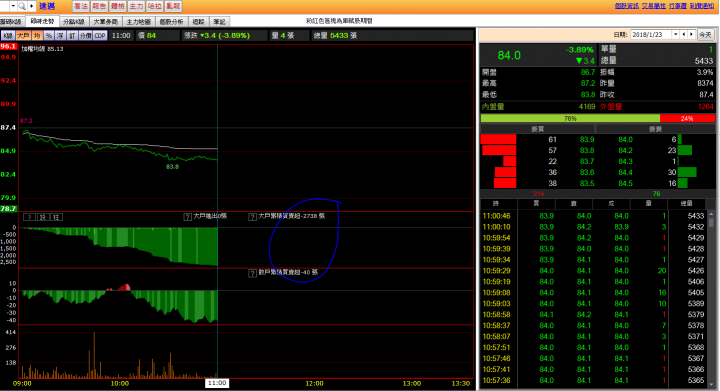Viewport: 720px width, 391px height.
Task: Click the 10:59:29 tick row
Action: [x=593, y=271]
